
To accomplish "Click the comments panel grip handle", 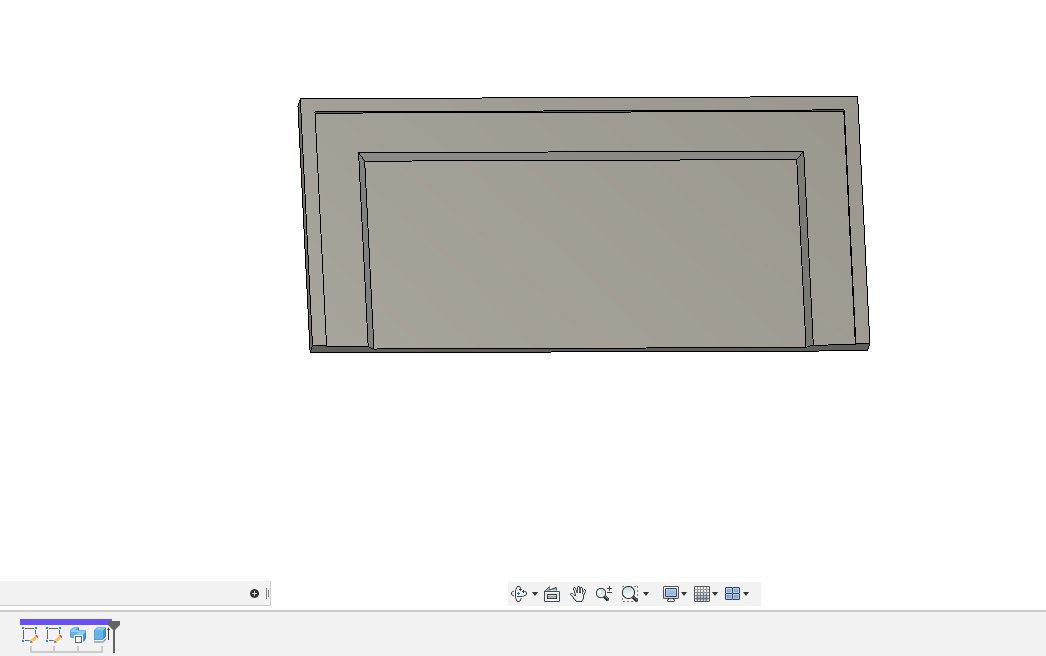I will (268, 593).
